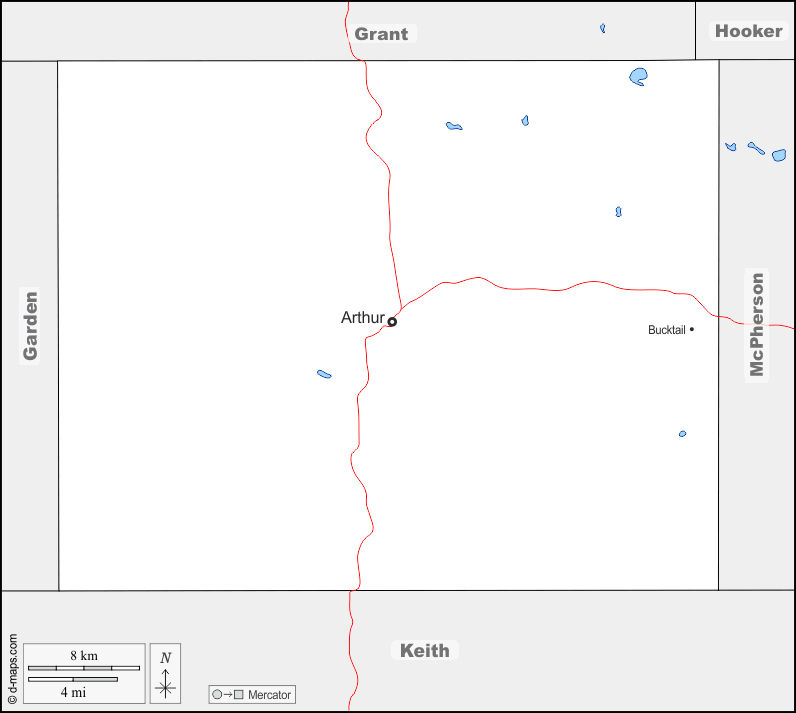Open the d-maps.com copyright link
This screenshot has height=713, width=796.
click(12, 670)
